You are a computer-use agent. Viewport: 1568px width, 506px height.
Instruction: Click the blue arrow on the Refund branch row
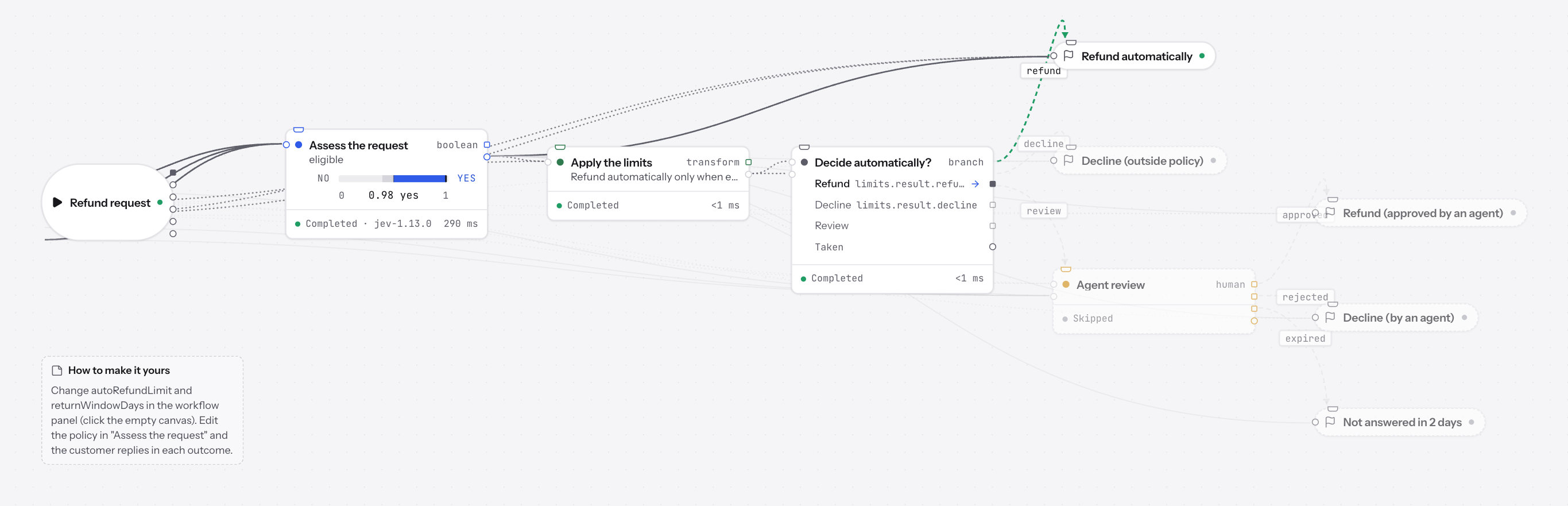coord(975,183)
